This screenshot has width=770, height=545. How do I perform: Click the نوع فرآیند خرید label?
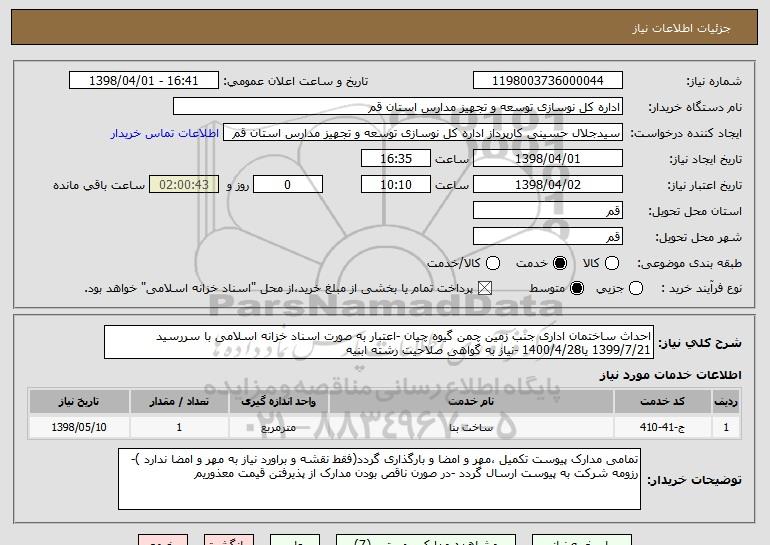pyautogui.click(x=701, y=289)
